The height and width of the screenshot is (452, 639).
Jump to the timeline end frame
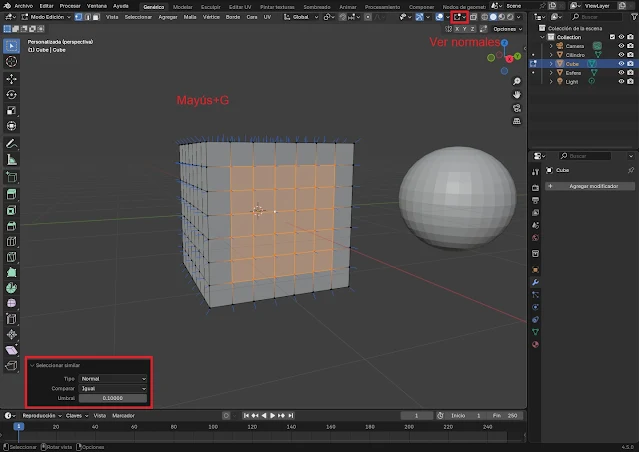pos(291,416)
